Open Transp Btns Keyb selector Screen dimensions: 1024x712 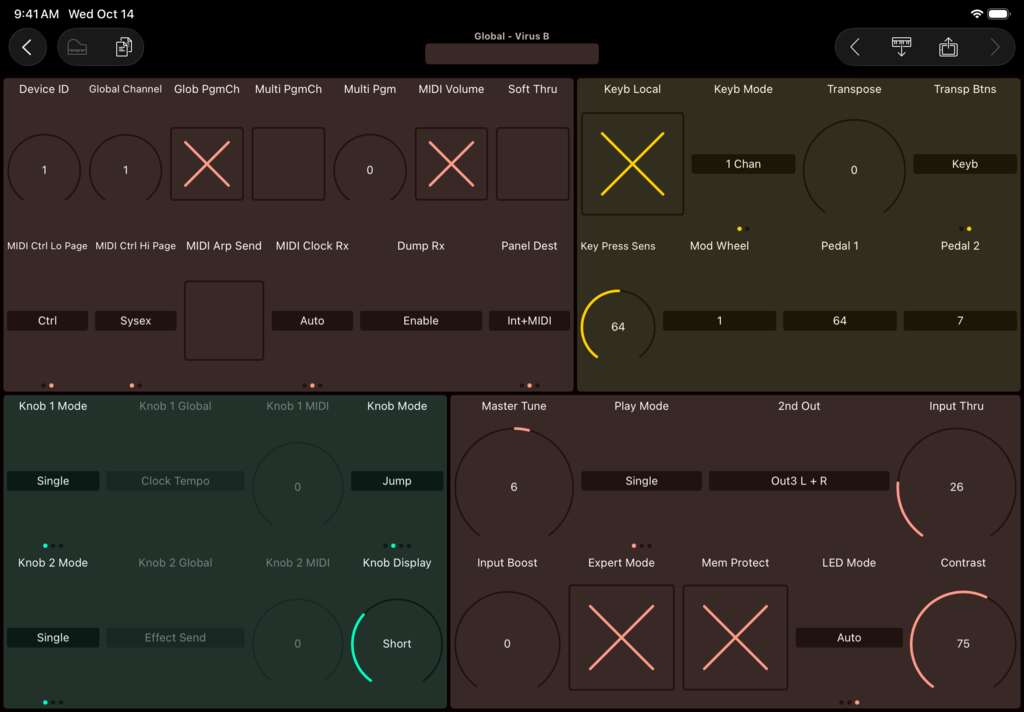point(965,164)
